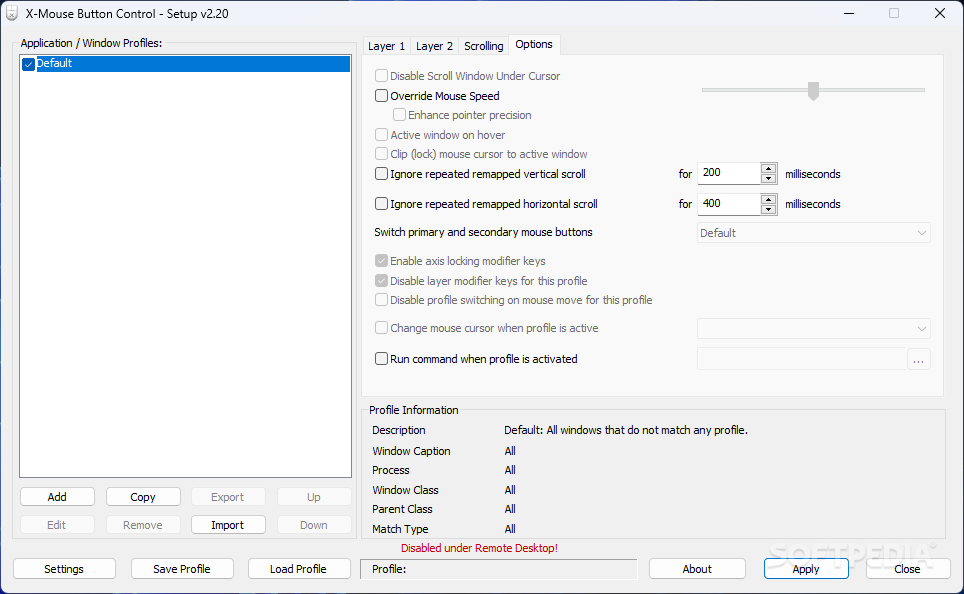Toggle the Default profile checkbox
This screenshot has width=964, height=594.
tap(28, 64)
